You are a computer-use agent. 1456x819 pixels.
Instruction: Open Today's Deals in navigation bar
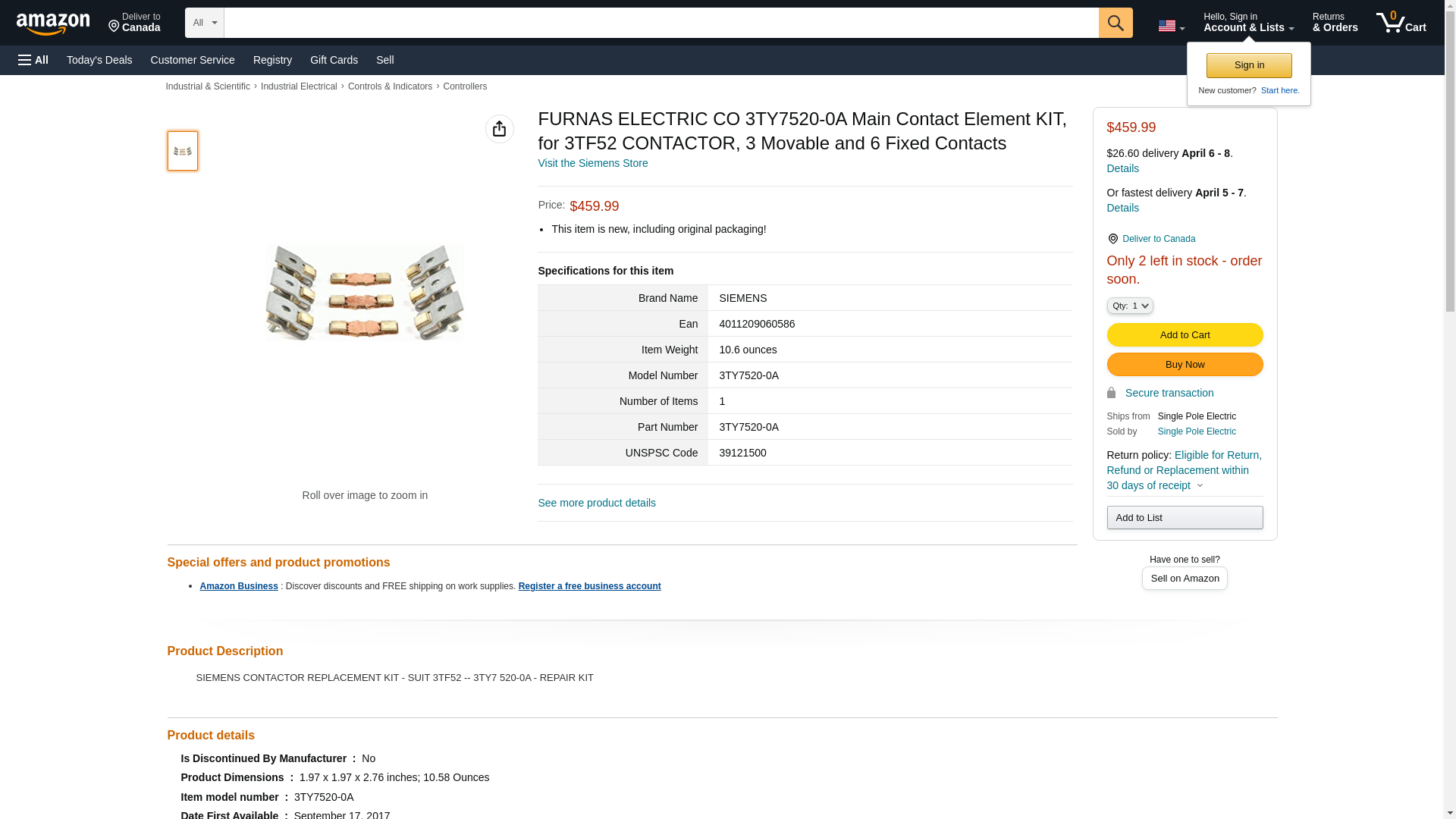click(x=99, y=60)
